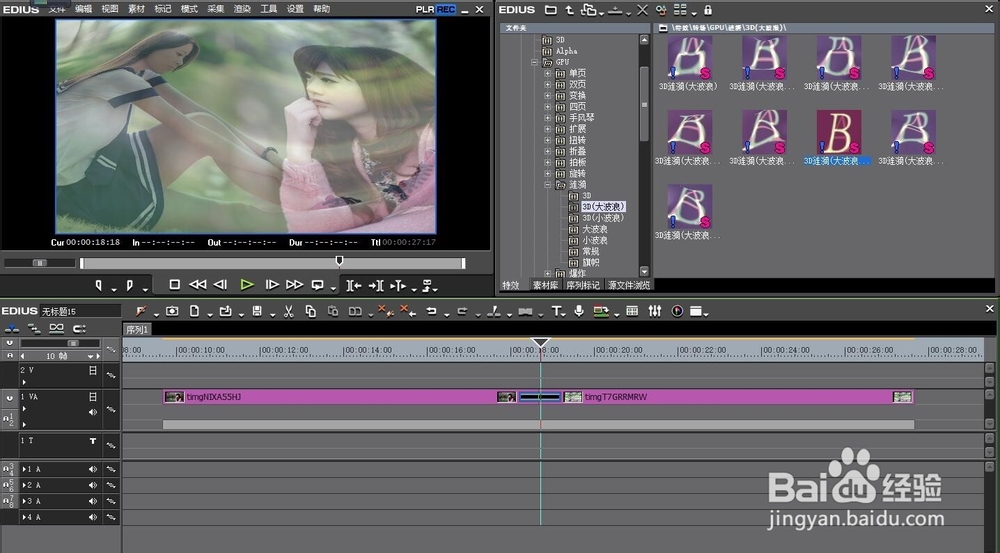Click the preview position scrubber handle

(x=339, y=260)
